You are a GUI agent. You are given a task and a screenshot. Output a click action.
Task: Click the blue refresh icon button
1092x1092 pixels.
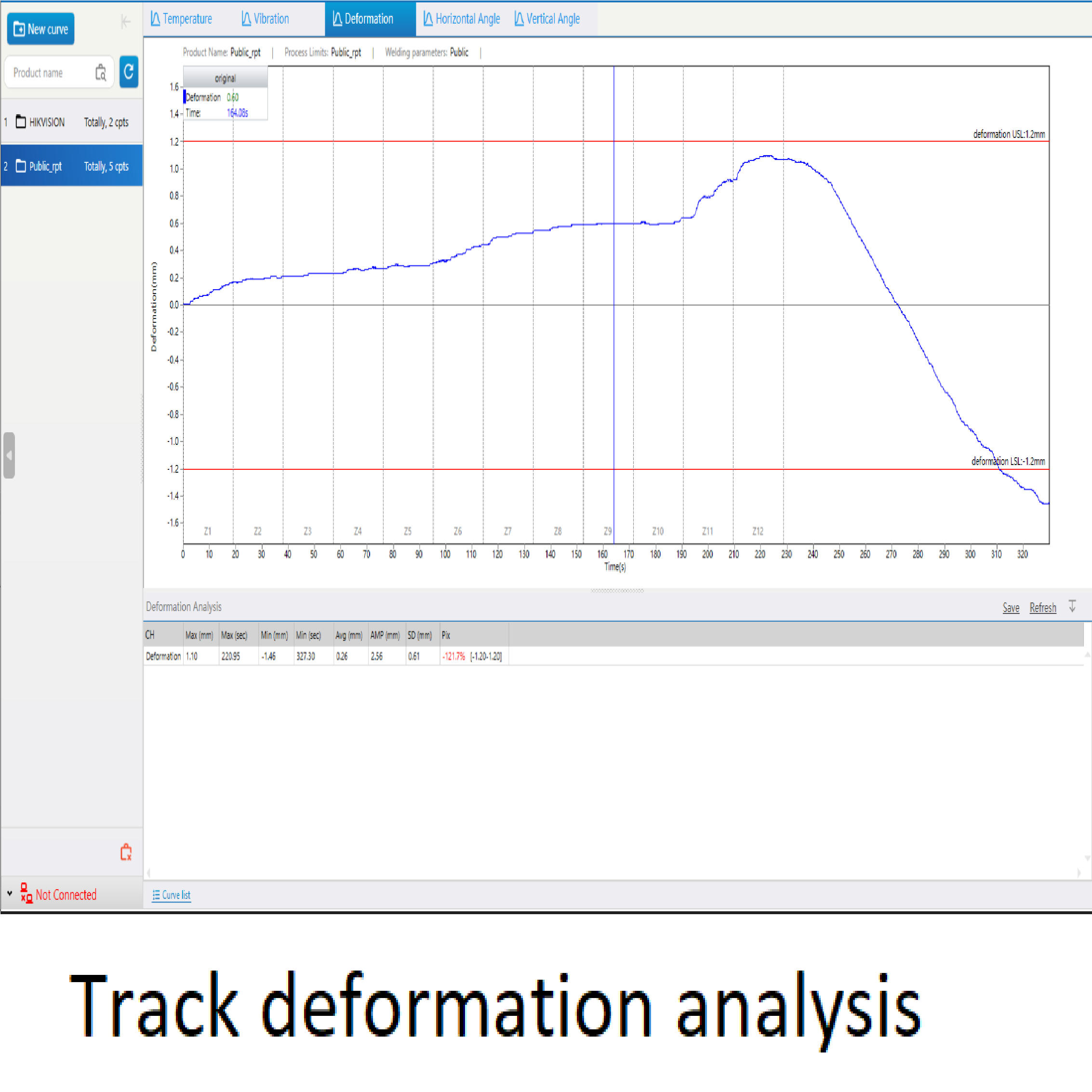tap(129, 72)
